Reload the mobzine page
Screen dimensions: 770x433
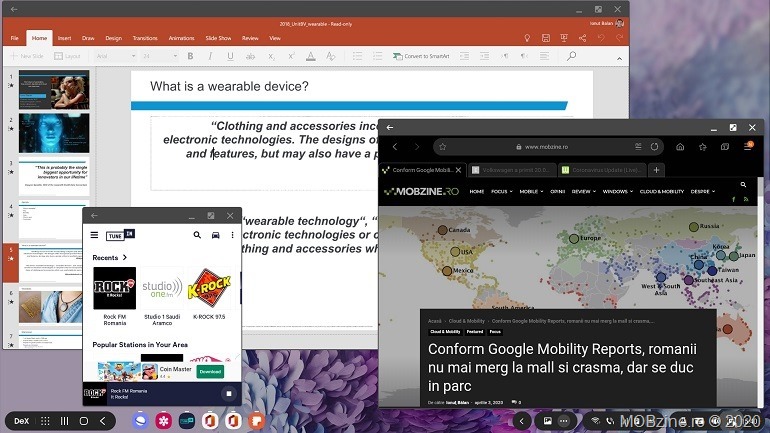[654, 147]
